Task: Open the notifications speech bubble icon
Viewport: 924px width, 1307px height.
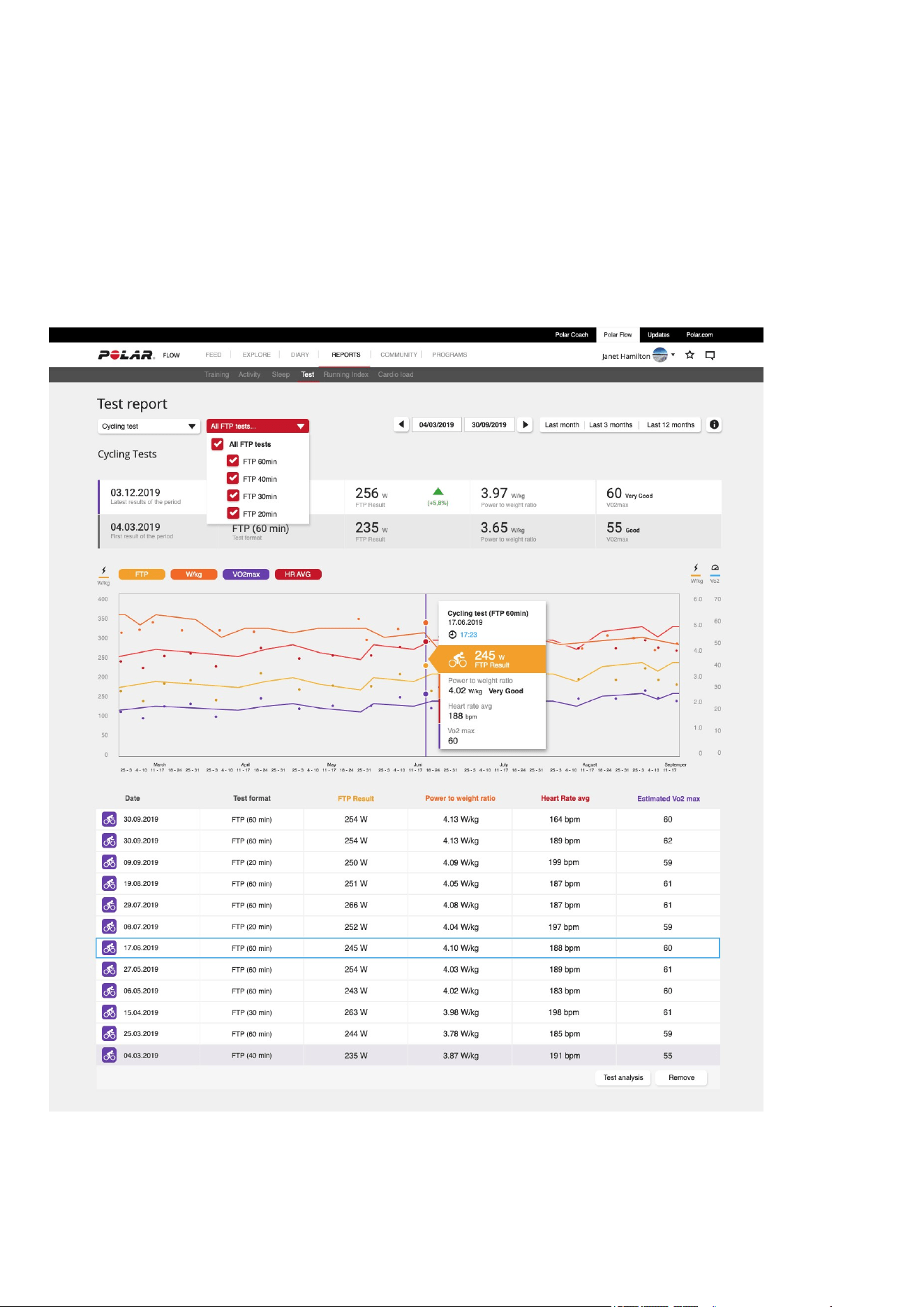Action: [710, 355]
